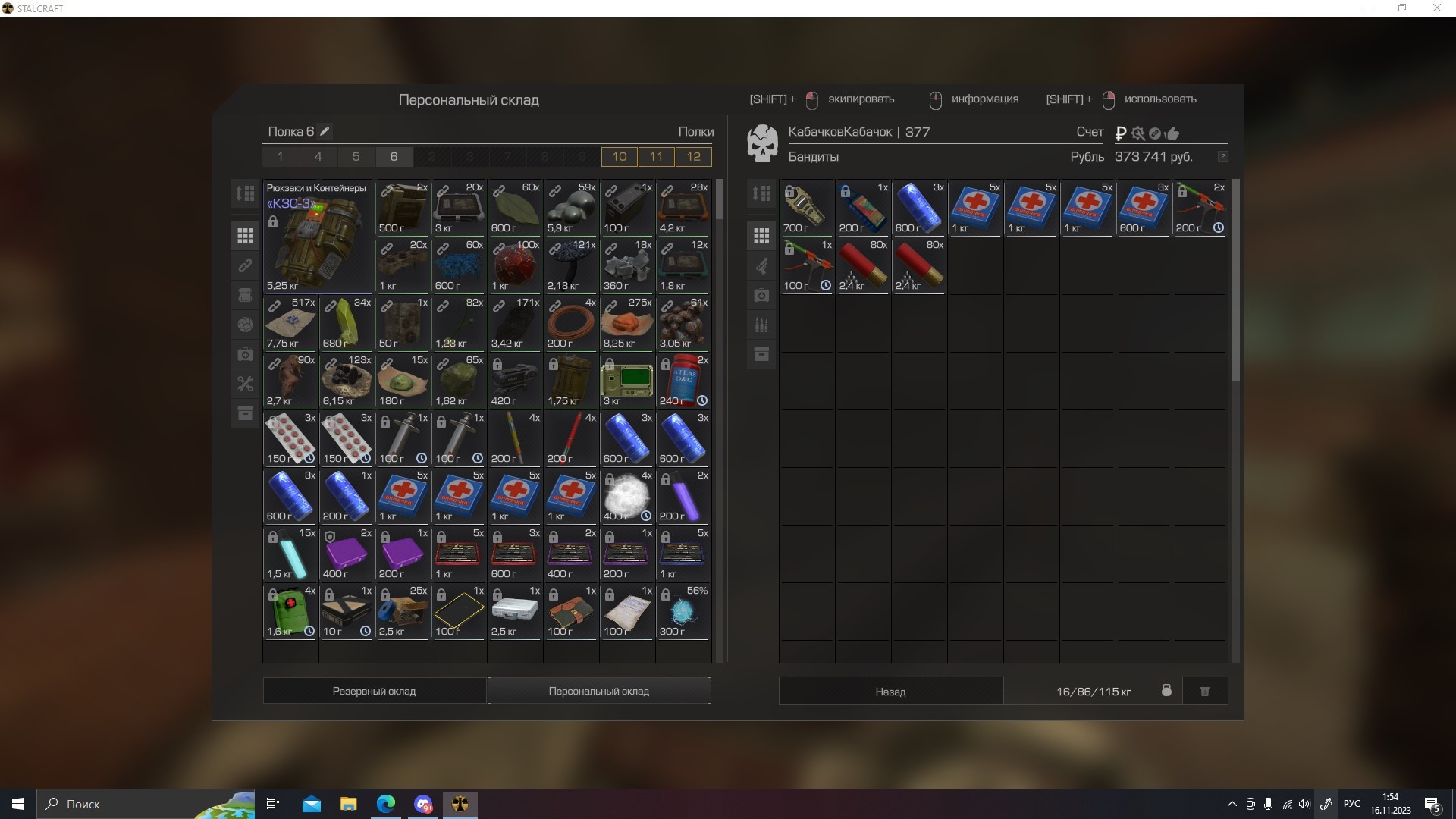
Task: Filter character inventory by archive box icon
Action: coord(761,355)
